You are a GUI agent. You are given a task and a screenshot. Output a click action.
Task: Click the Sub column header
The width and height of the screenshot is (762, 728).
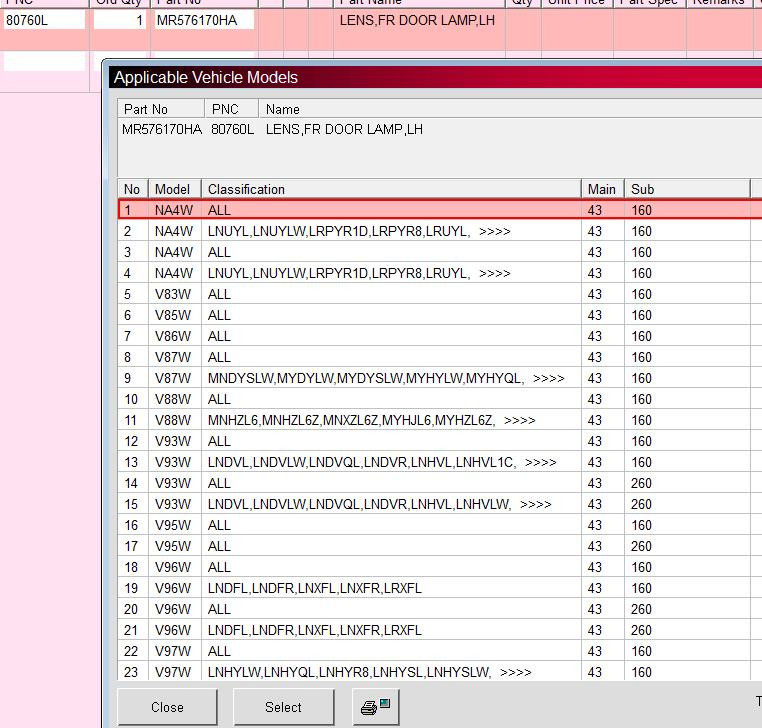tap(686, 189)
